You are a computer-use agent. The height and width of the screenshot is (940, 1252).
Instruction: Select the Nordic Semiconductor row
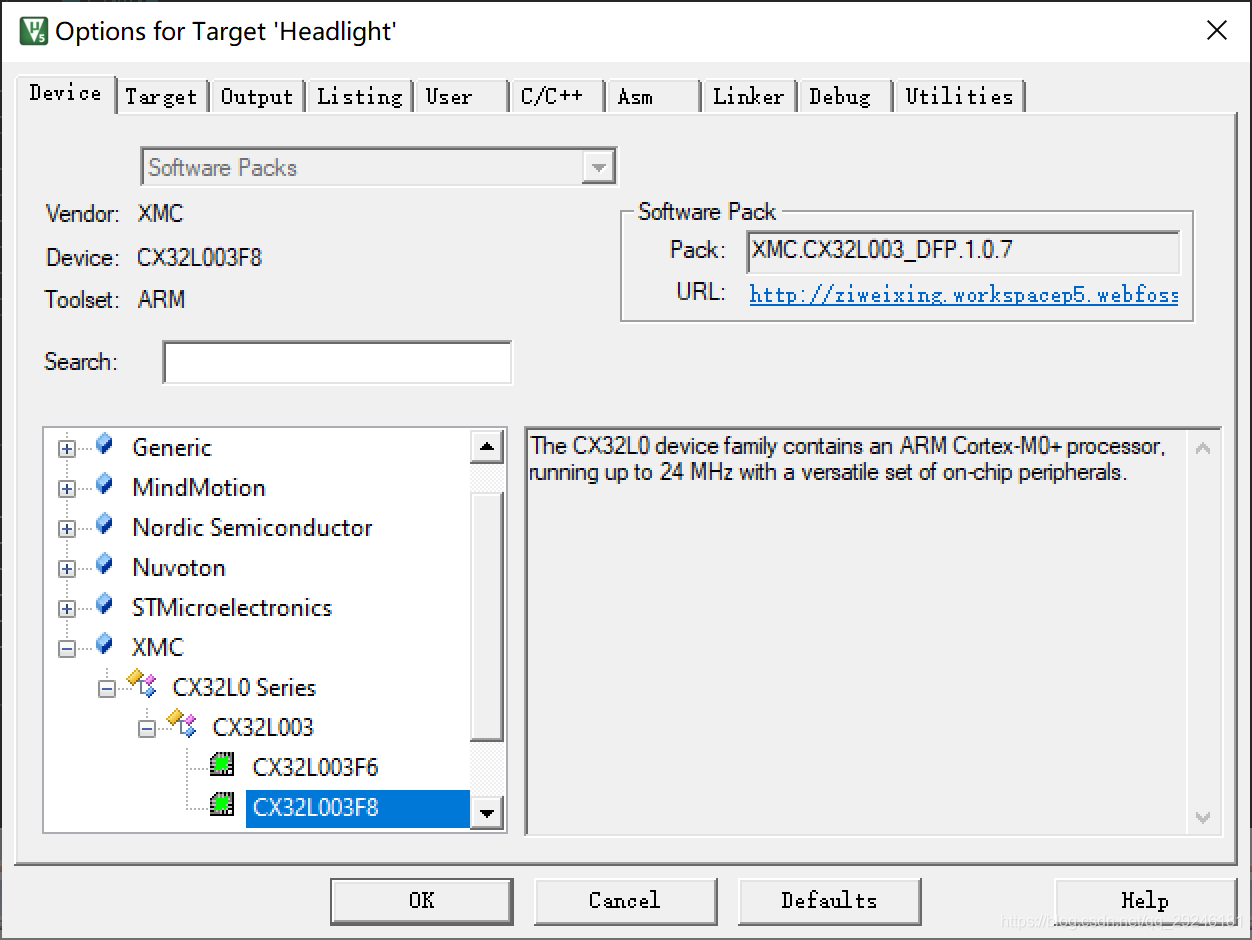[x=252, y=528]
